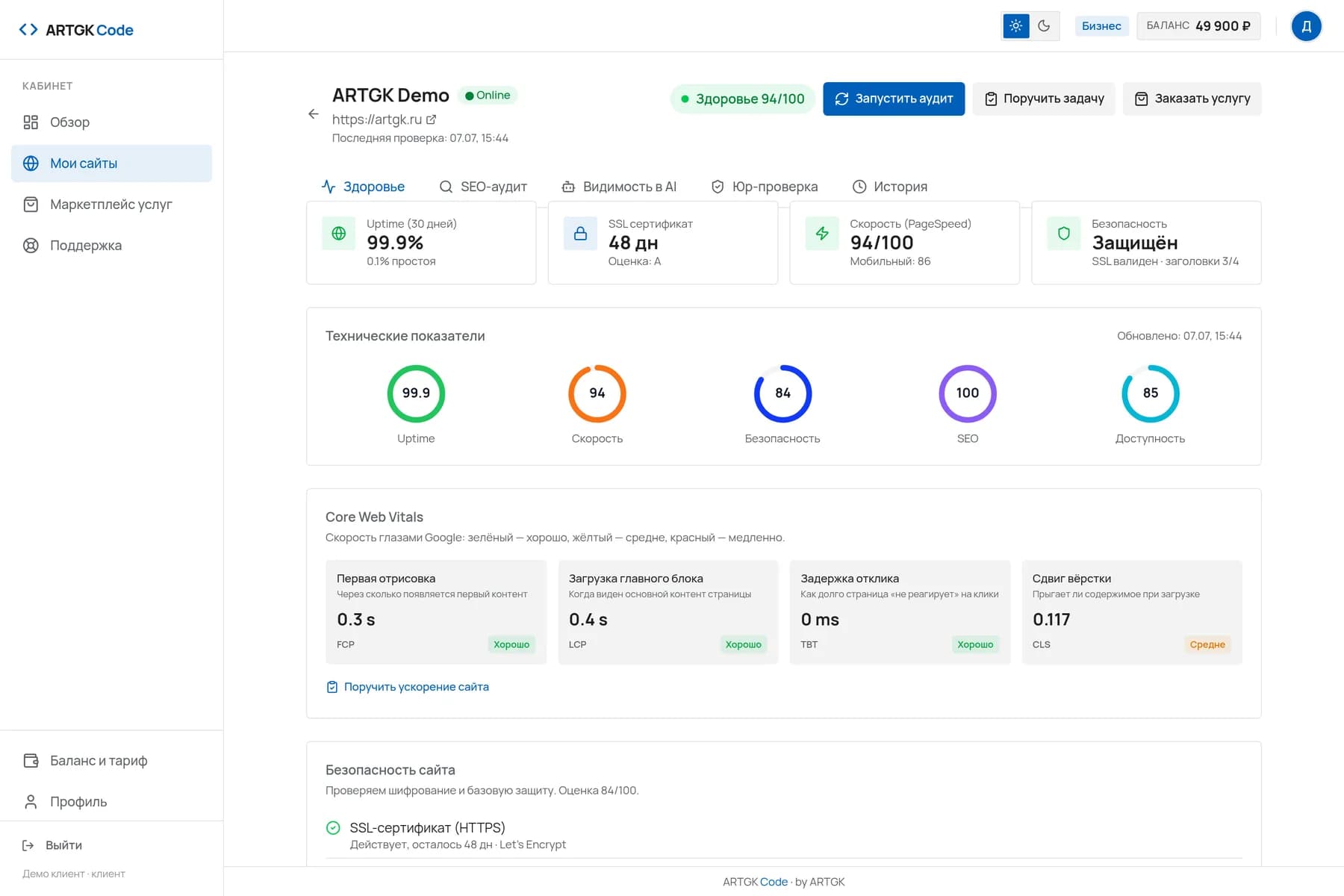Select the Юр-проверка tab
The image size is (1344, 896).
pyautogui.click(x=765, y=187)
